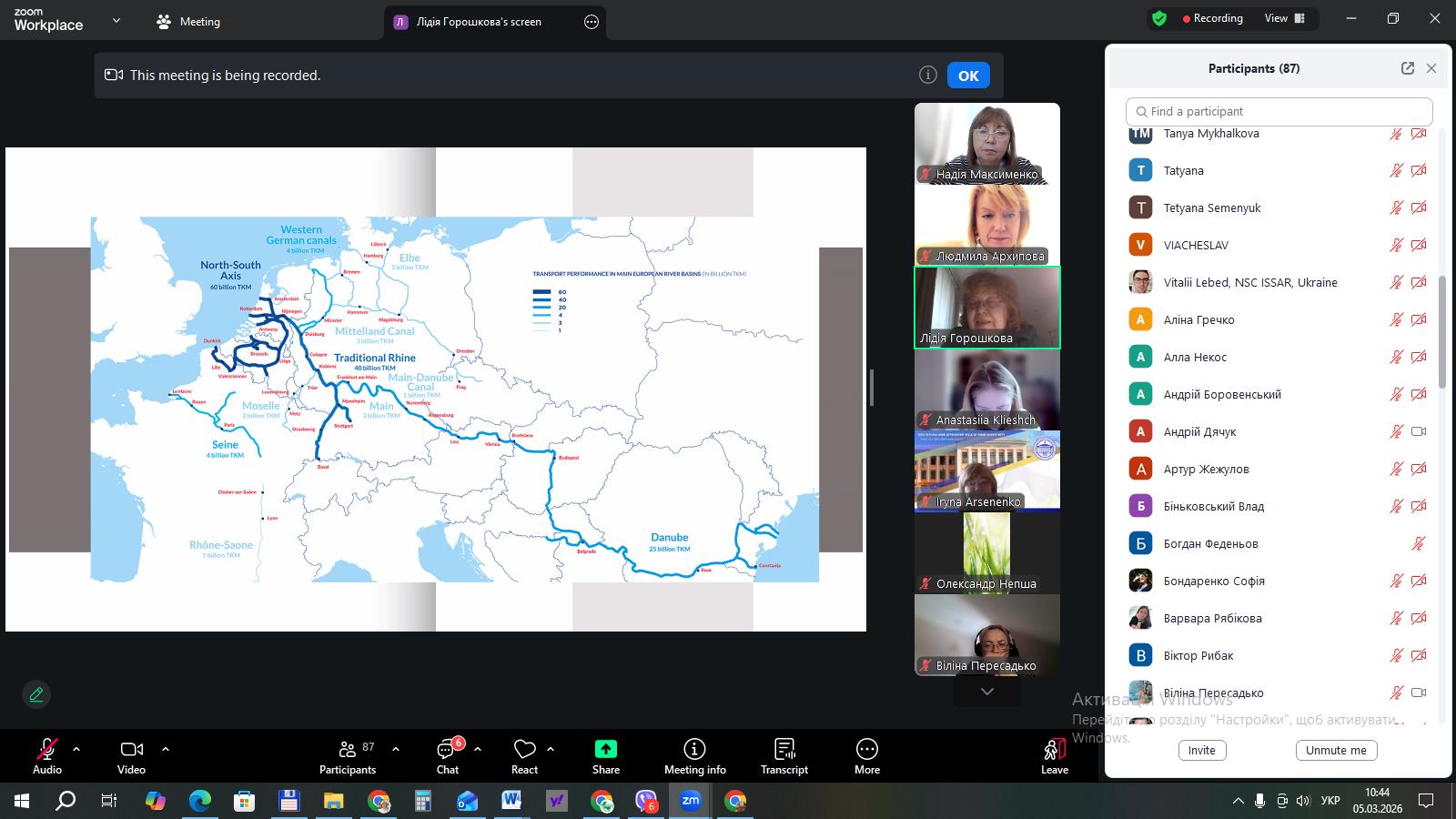The height and width of the screenshot is (819, 1456).
Task: Open the Transcript panel
Action: (784, 755)
